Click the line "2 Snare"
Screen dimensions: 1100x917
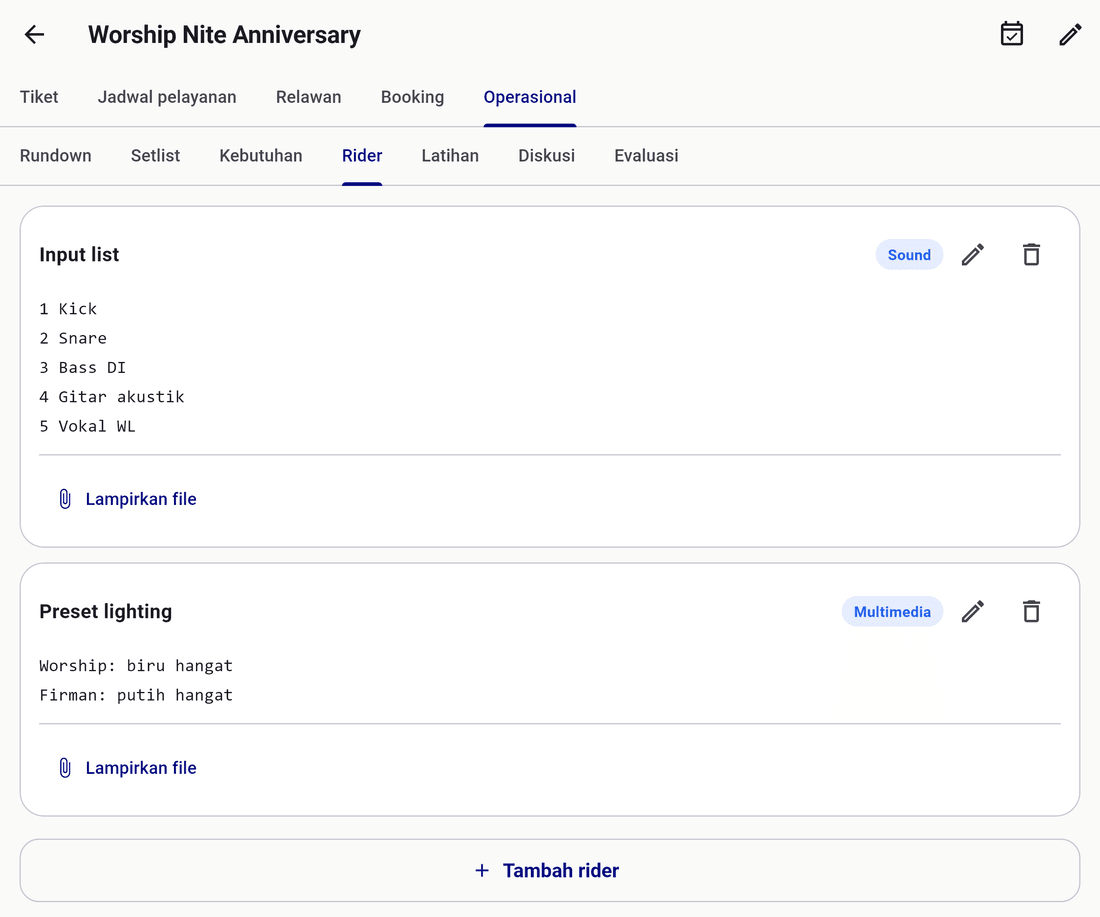[73, 338]
